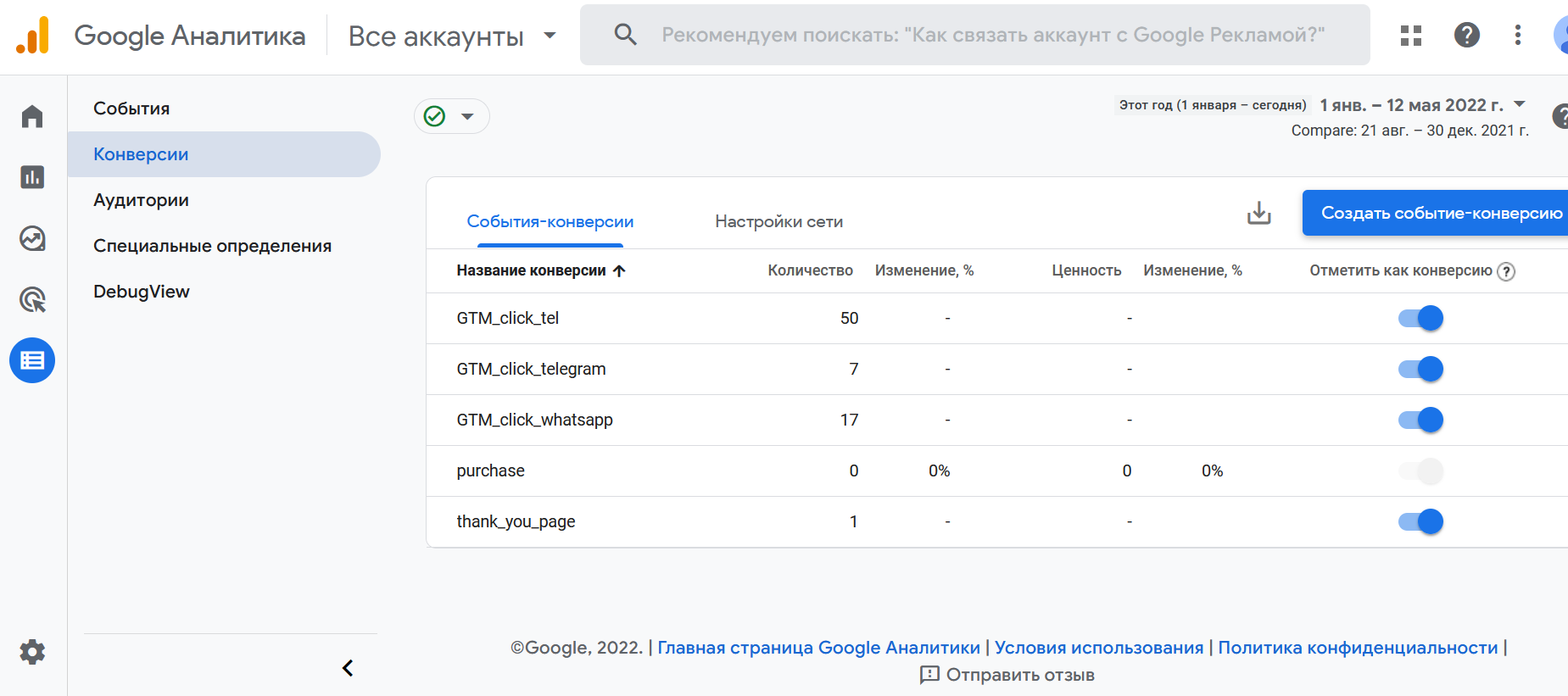The width and height of the screenshot is (1568, 696).
Task: Select the GTM_click_tel conversion name
Action: click(x=507, y=318)
